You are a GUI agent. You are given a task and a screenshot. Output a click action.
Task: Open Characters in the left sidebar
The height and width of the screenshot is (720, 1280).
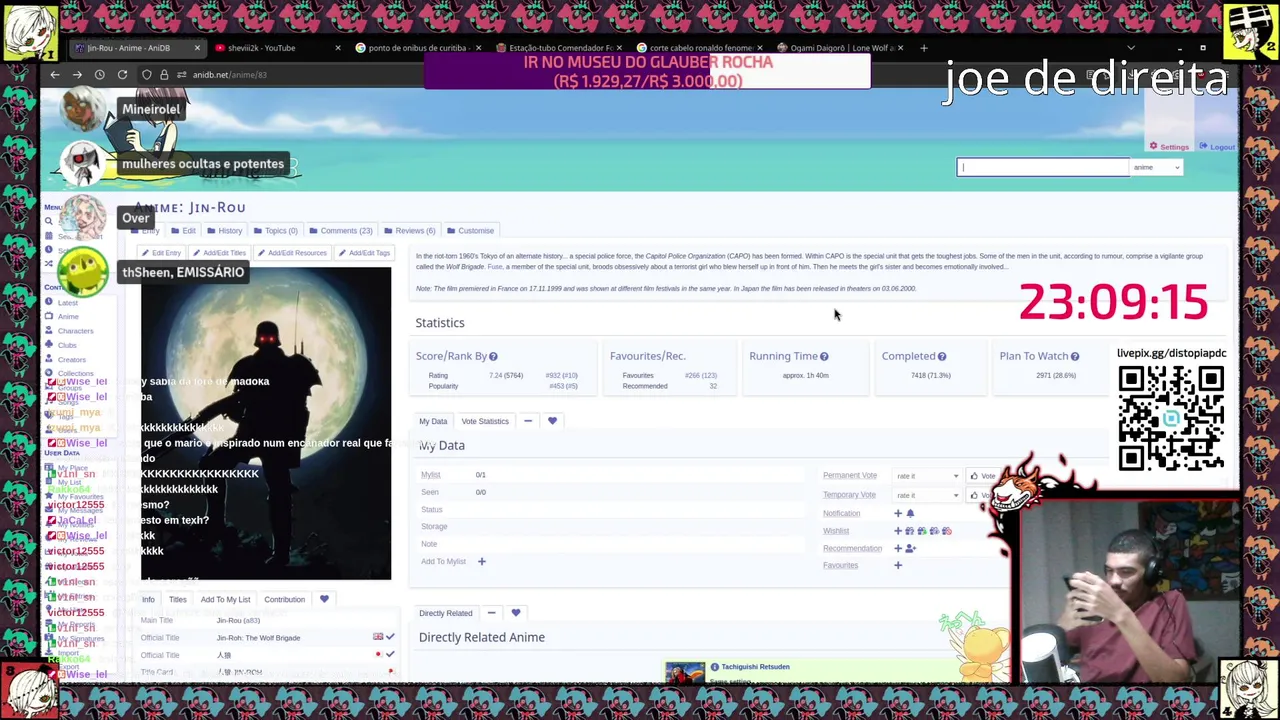75,331
